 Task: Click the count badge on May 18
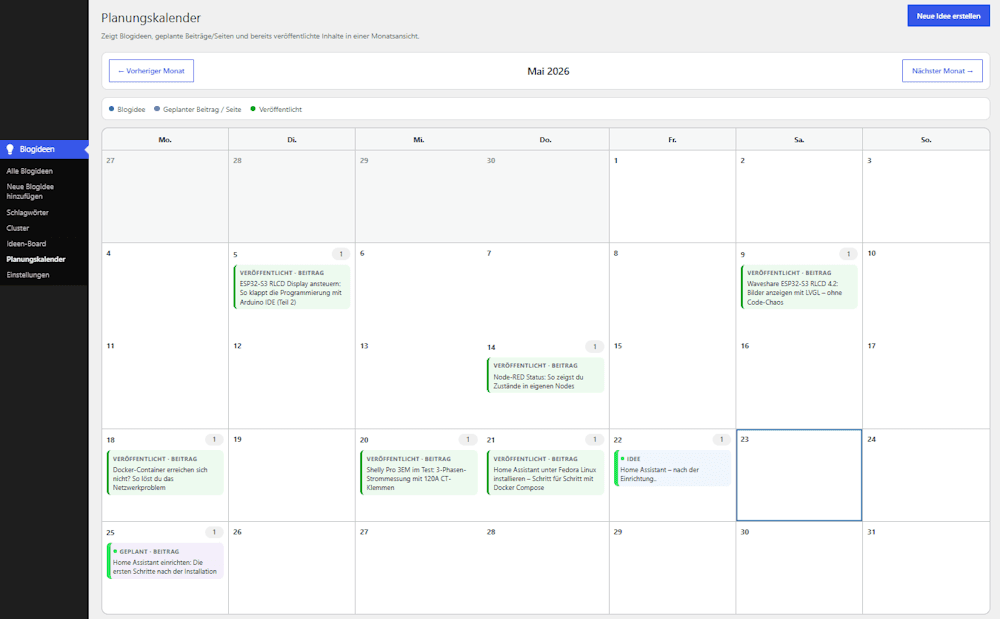tap(214, 440)
